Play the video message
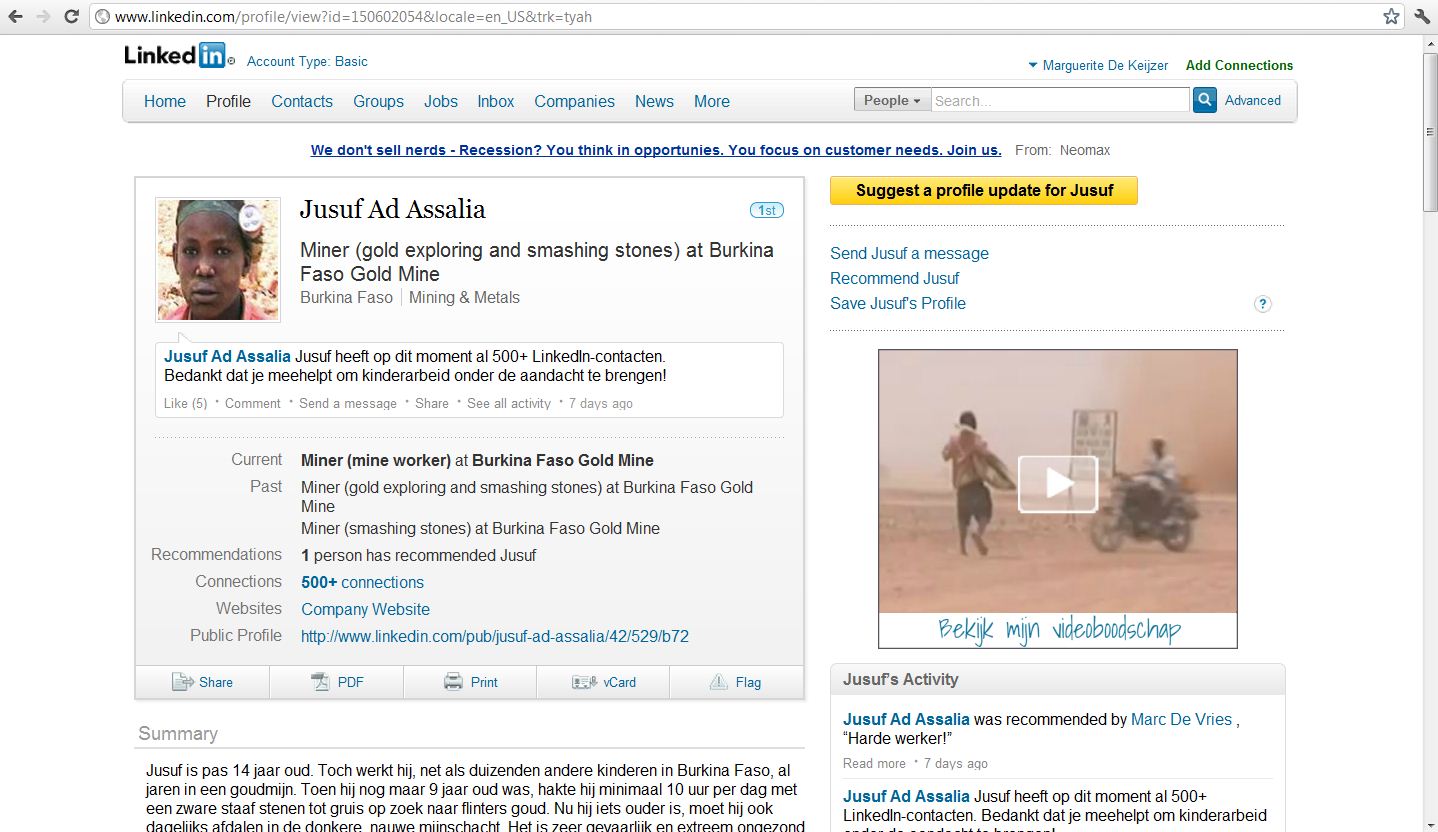Image resolution: width=1438 pixels, height=832 pixels. (x=1058, y=484)
